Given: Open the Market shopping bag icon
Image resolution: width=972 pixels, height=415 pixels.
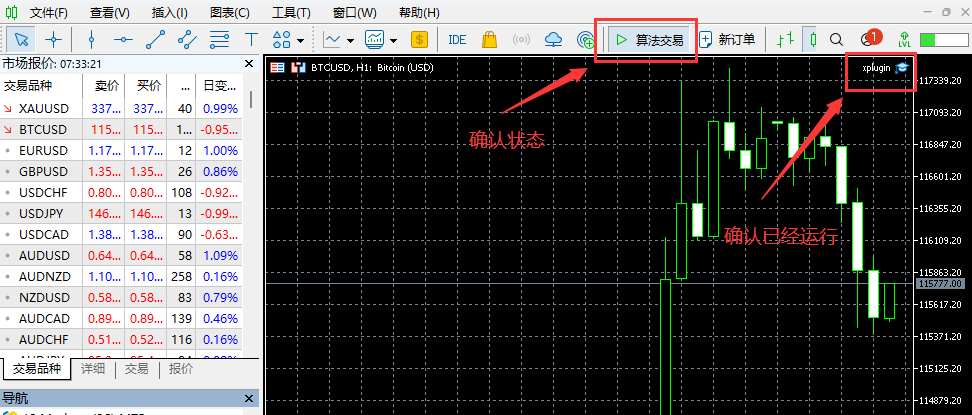Looking at the screenshot, I should tap(489, 40).
